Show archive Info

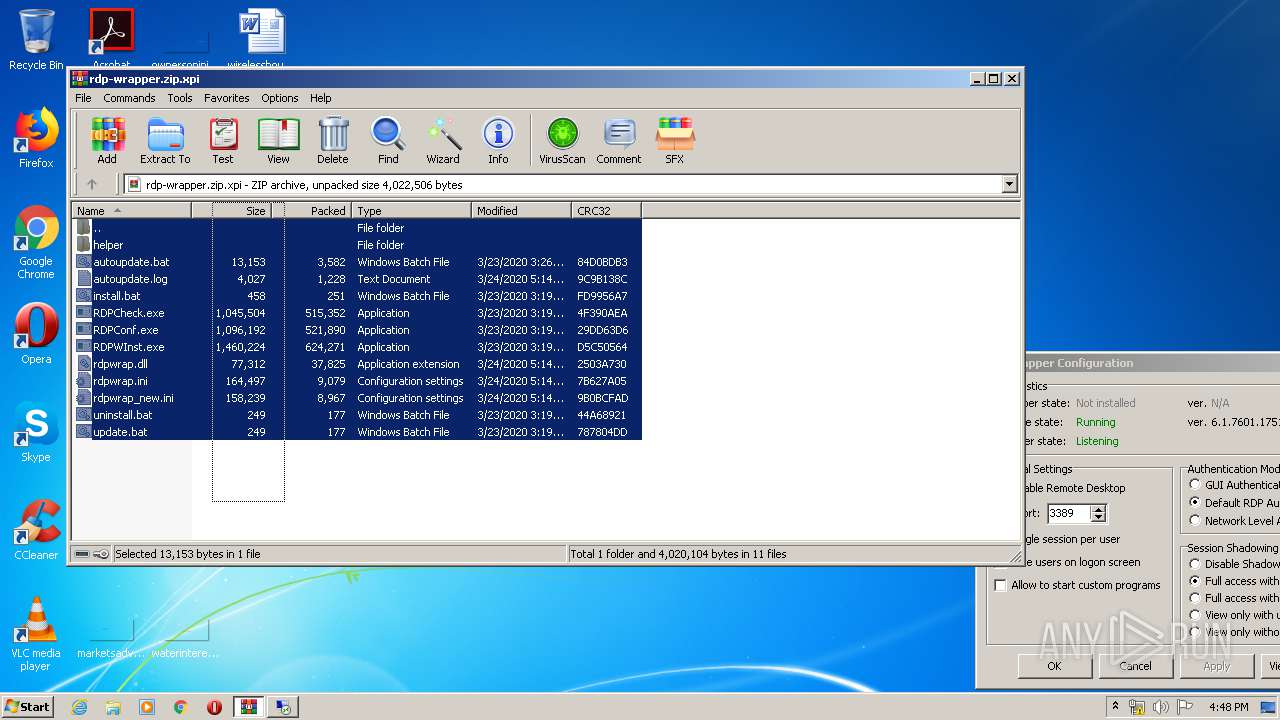click(x=498, y=141)
